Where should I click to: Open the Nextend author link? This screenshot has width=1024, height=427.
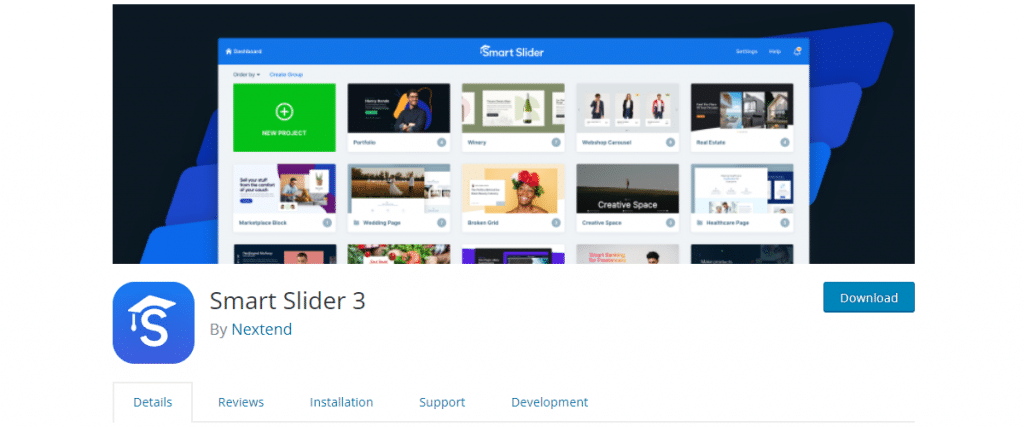pos(262,329)
